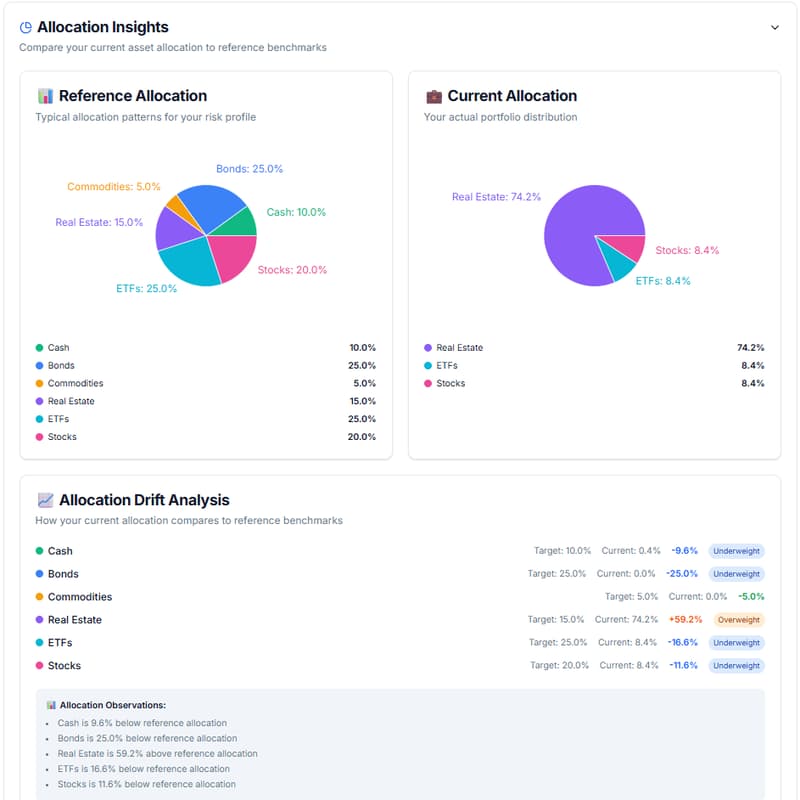Click the pie chart icon beside Allocation Insights

click(x=26, y=28)
